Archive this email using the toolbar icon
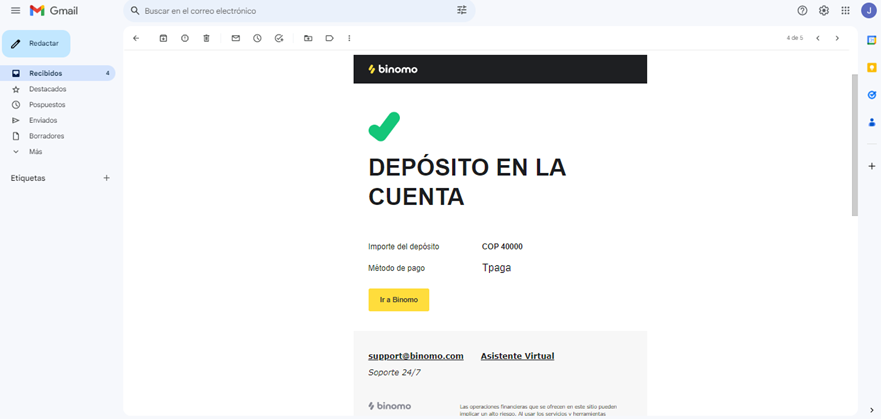881x419 pixels. point(163,38)
